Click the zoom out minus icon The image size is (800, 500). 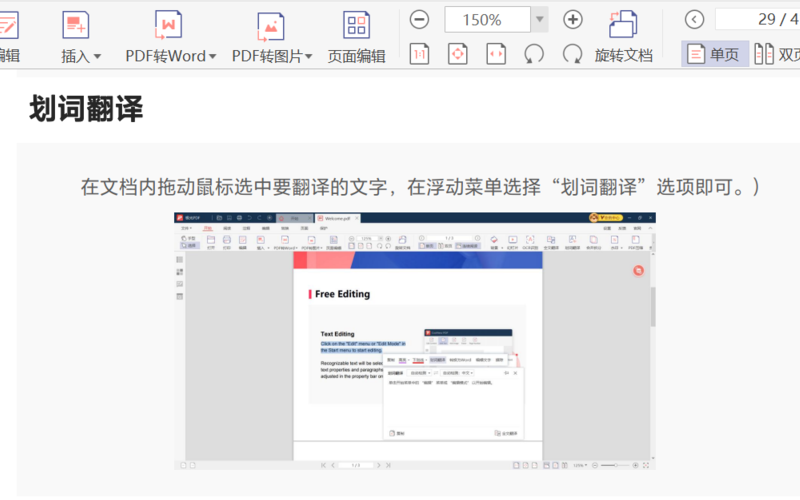(x=420, y=20)
